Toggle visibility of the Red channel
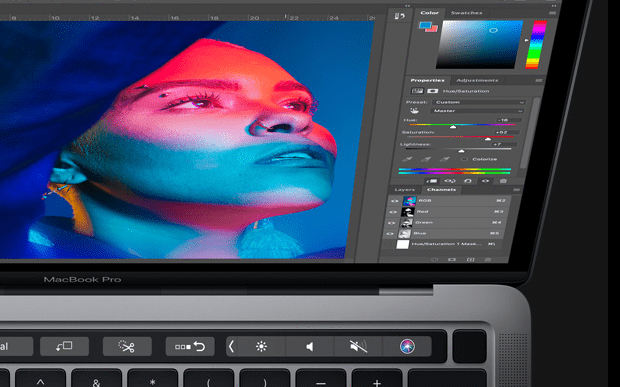The image size is (620, 387). tap(393, 212)
